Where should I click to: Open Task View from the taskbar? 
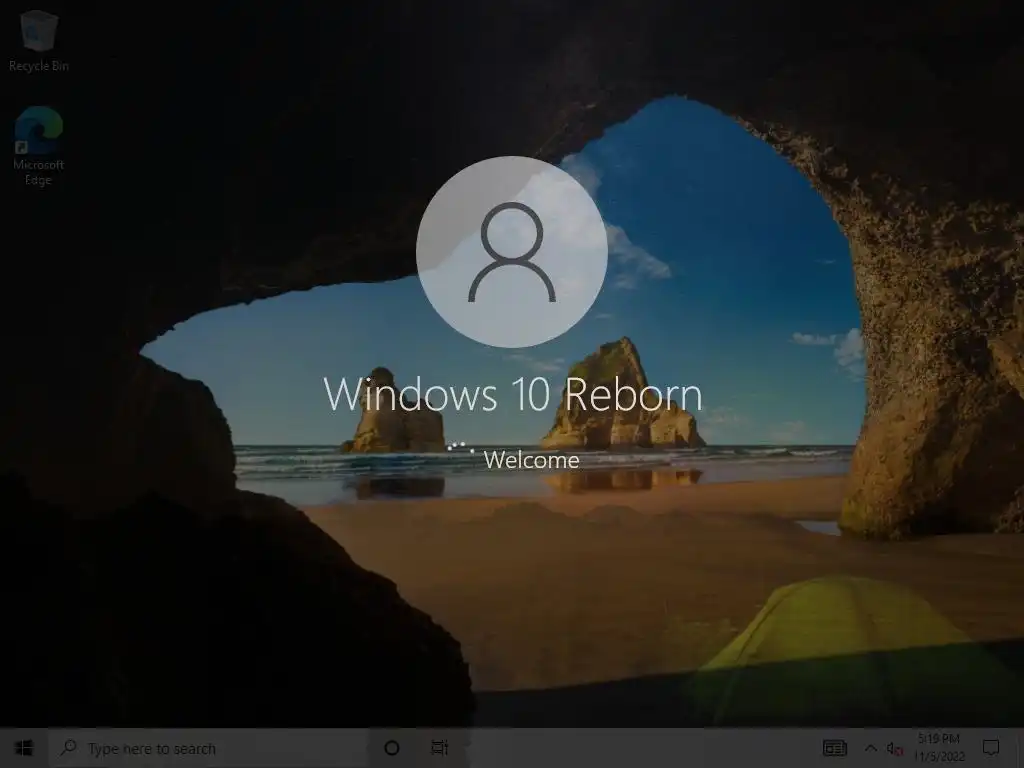tap(440, 748)
